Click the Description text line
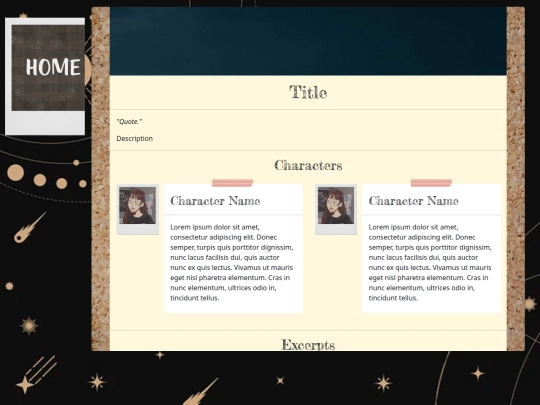Screen dimensions: 540x405 click(x=135, y=138)
